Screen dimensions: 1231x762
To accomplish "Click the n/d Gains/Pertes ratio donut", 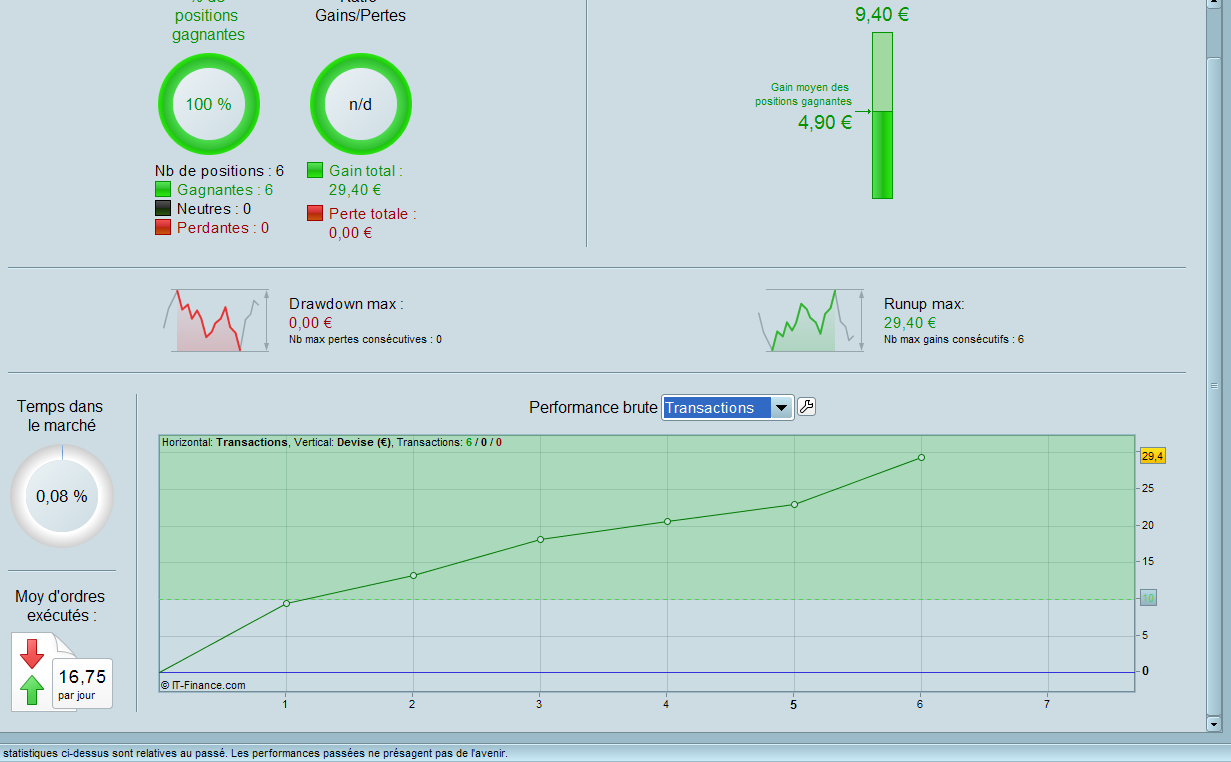I will (x=360, y=104).
